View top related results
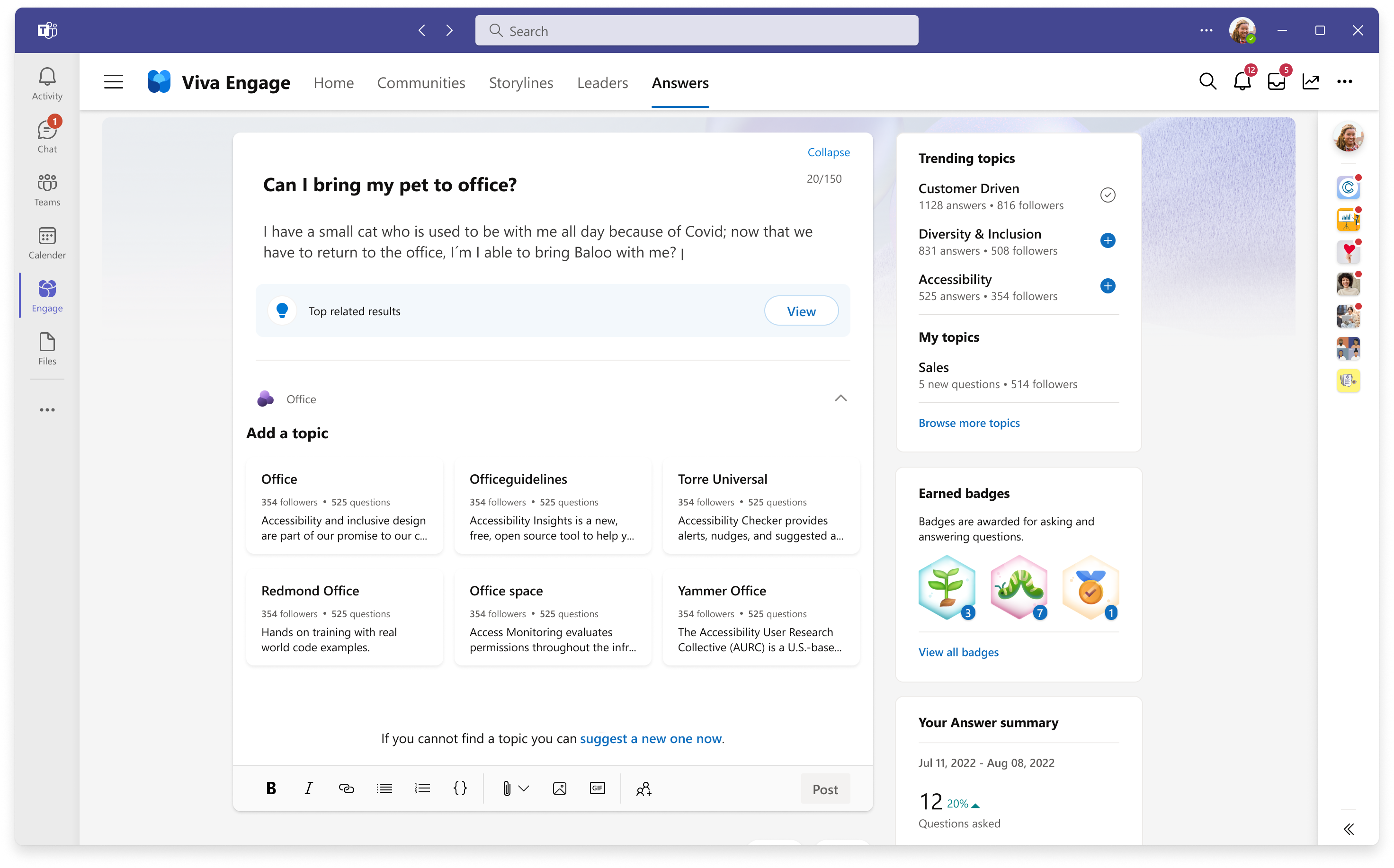This screenshot has height=868, width=1394. [x=801, y=310]
